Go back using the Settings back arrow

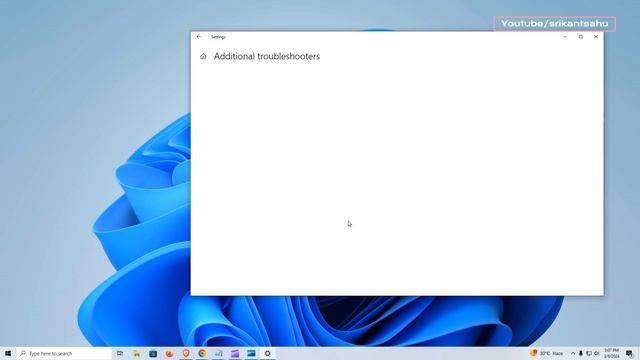(199, 37)
